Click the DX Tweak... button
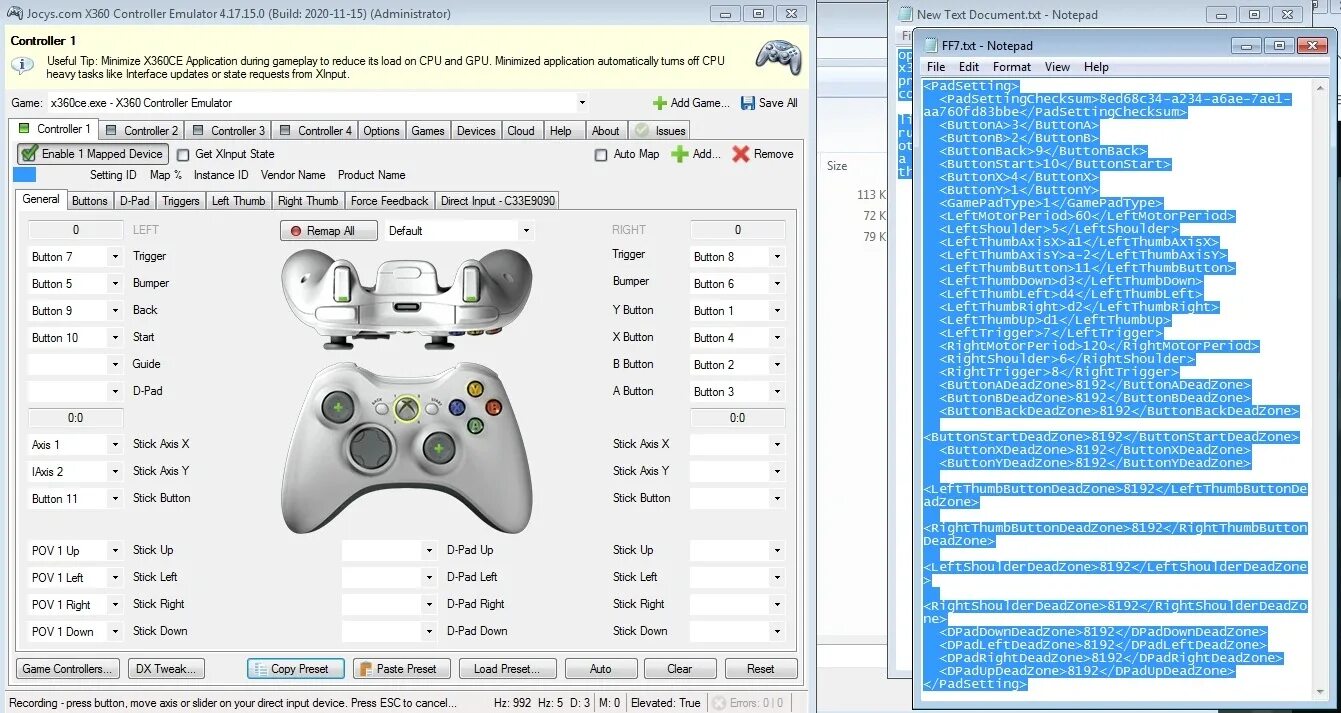 (x=167, y=669)
